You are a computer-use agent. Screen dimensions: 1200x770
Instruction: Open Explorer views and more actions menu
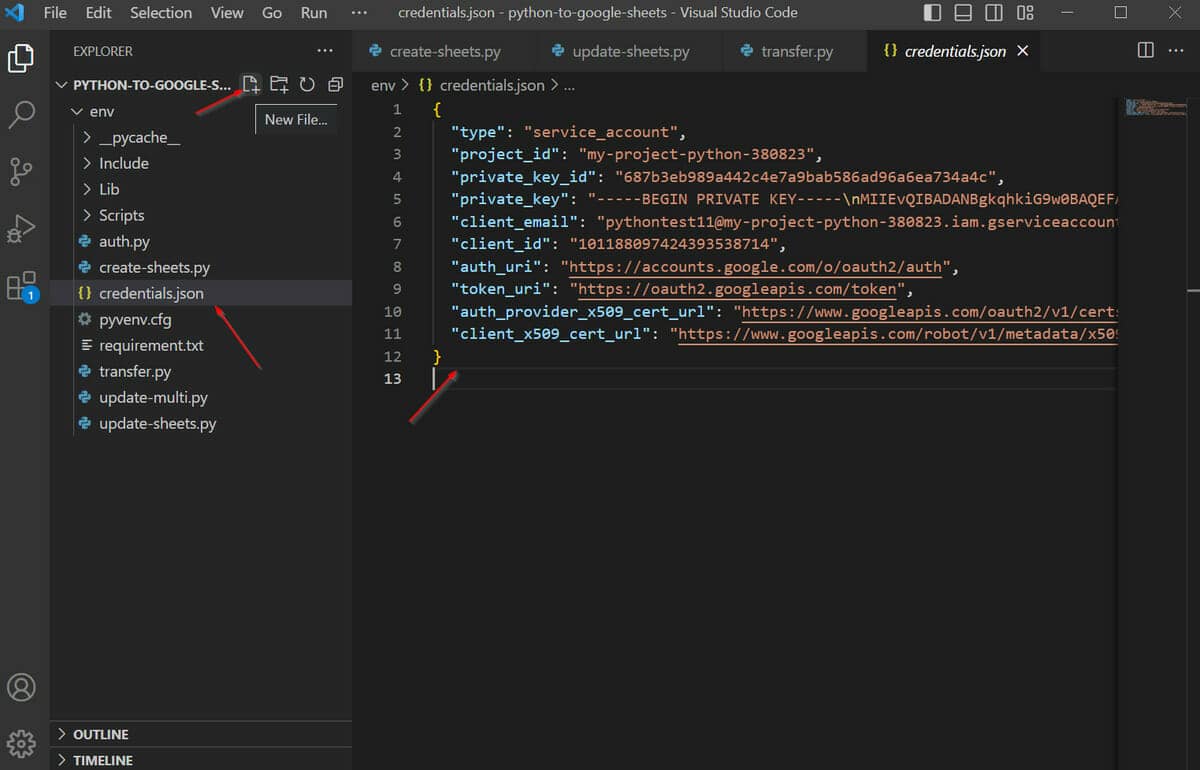325,50
